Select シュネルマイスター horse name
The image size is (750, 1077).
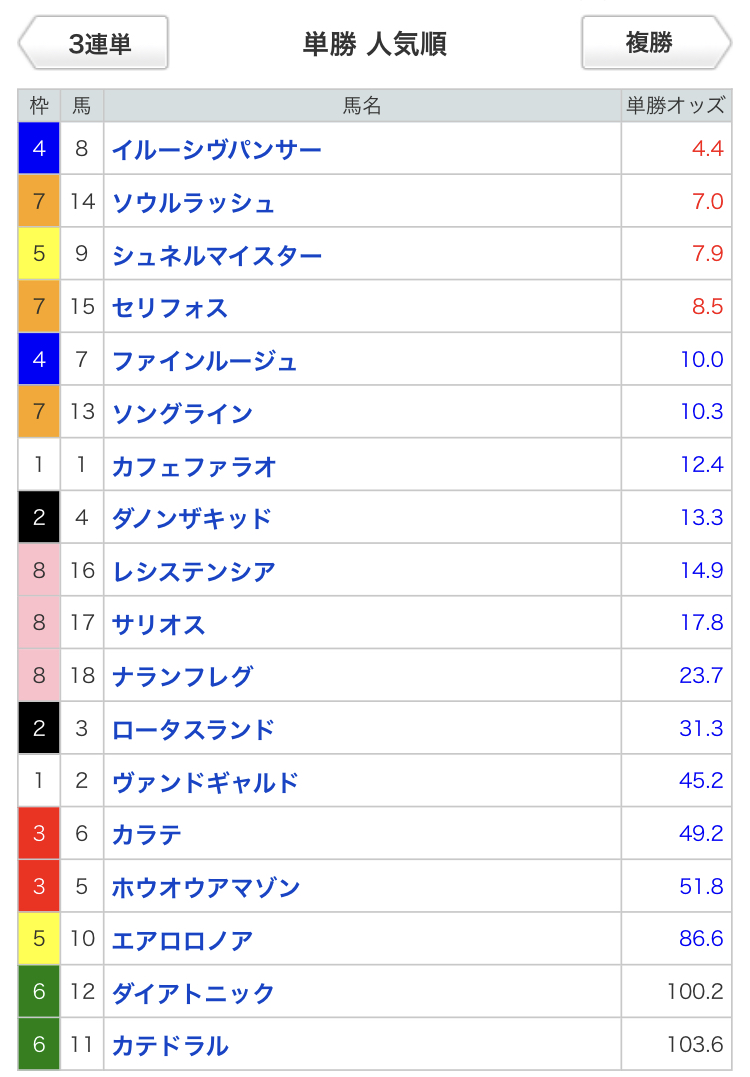click(217, 256)
